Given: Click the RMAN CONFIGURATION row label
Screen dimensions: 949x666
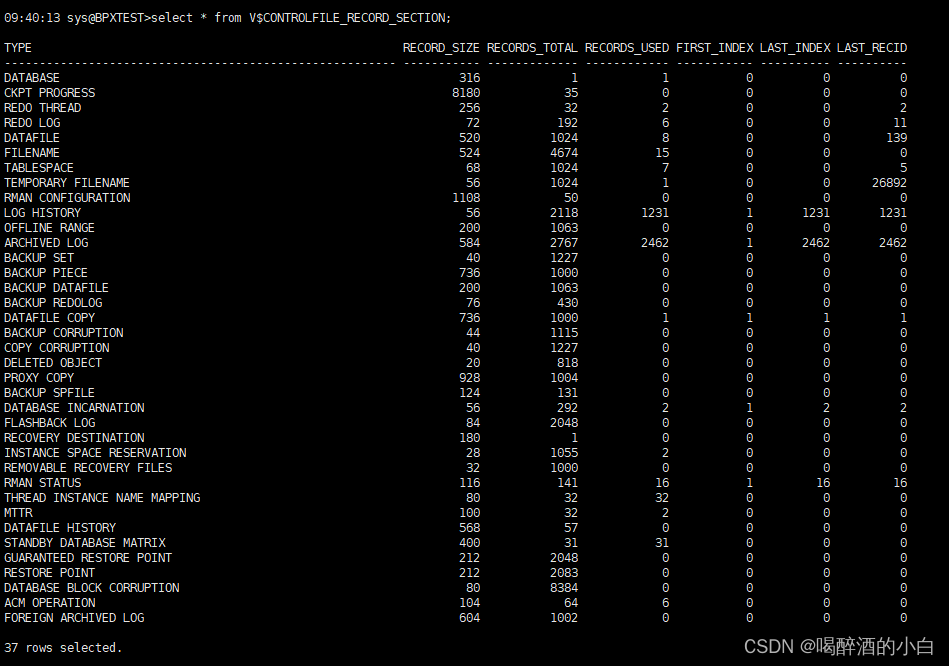Looking at the screenshot, I should [x=67, y=198].
